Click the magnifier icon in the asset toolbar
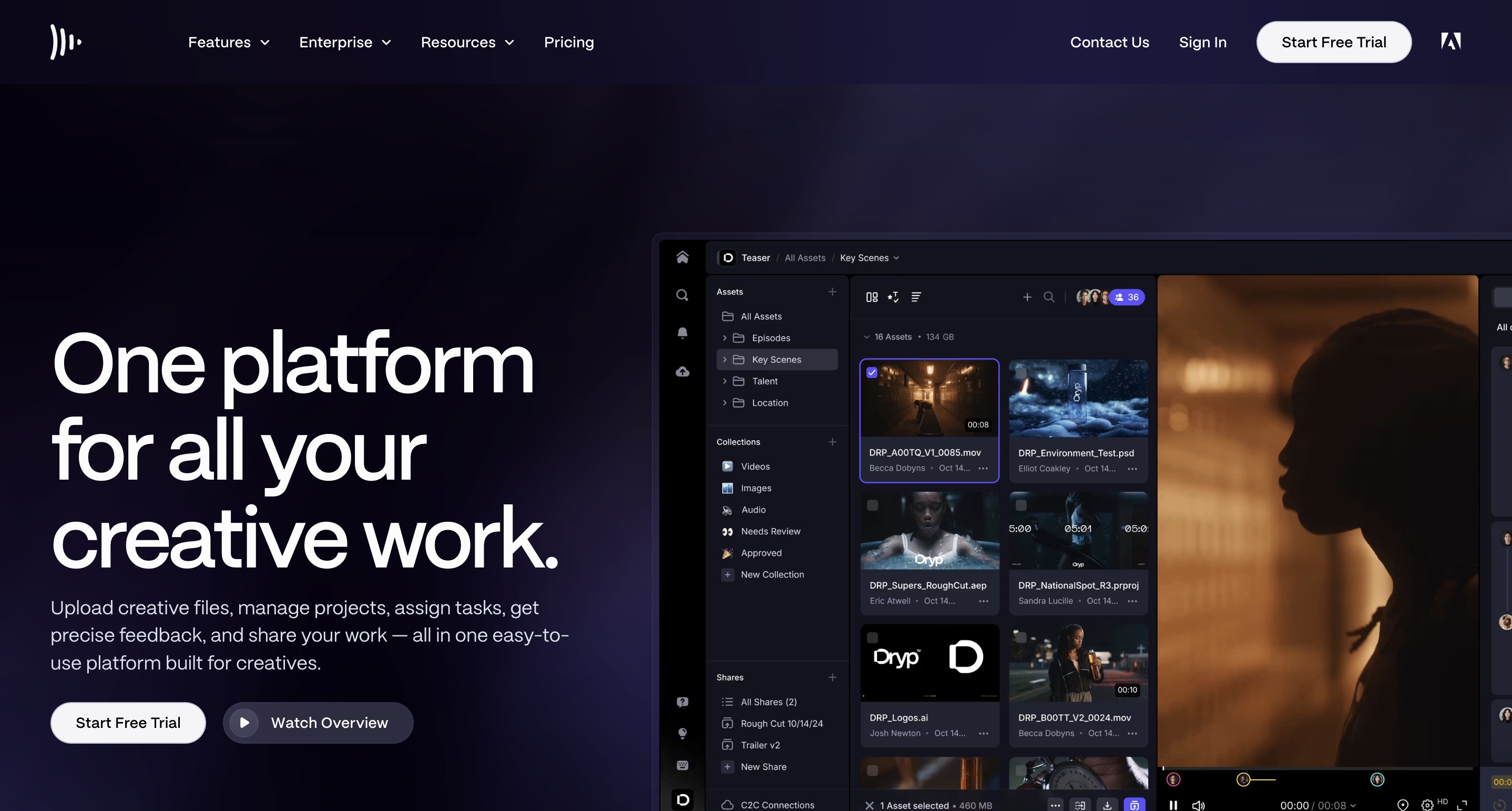The image size is (1512, 811). pyautogui.click(x=1049, y=297)
